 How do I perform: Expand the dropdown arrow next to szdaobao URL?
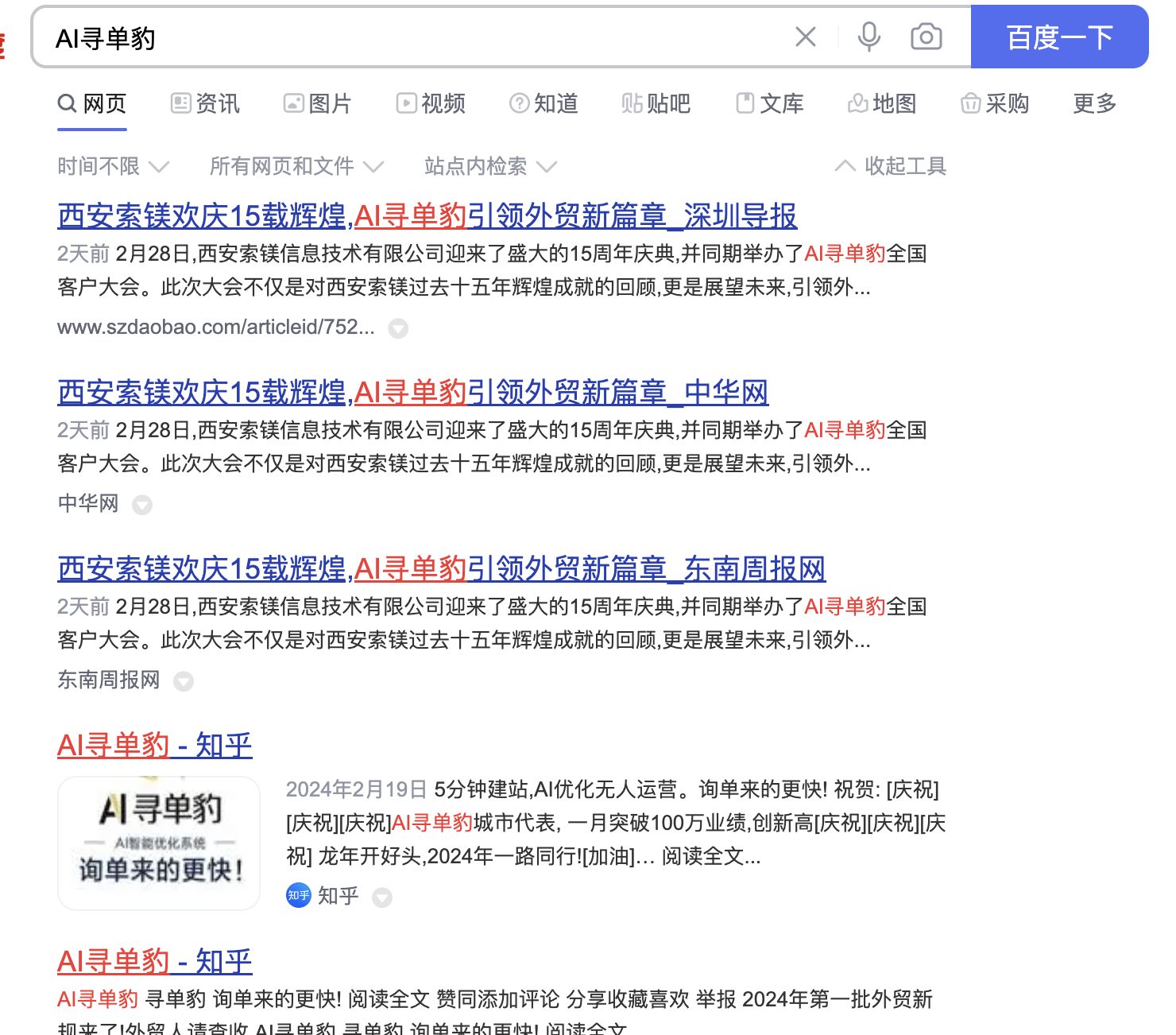click(x=398, y=328)
